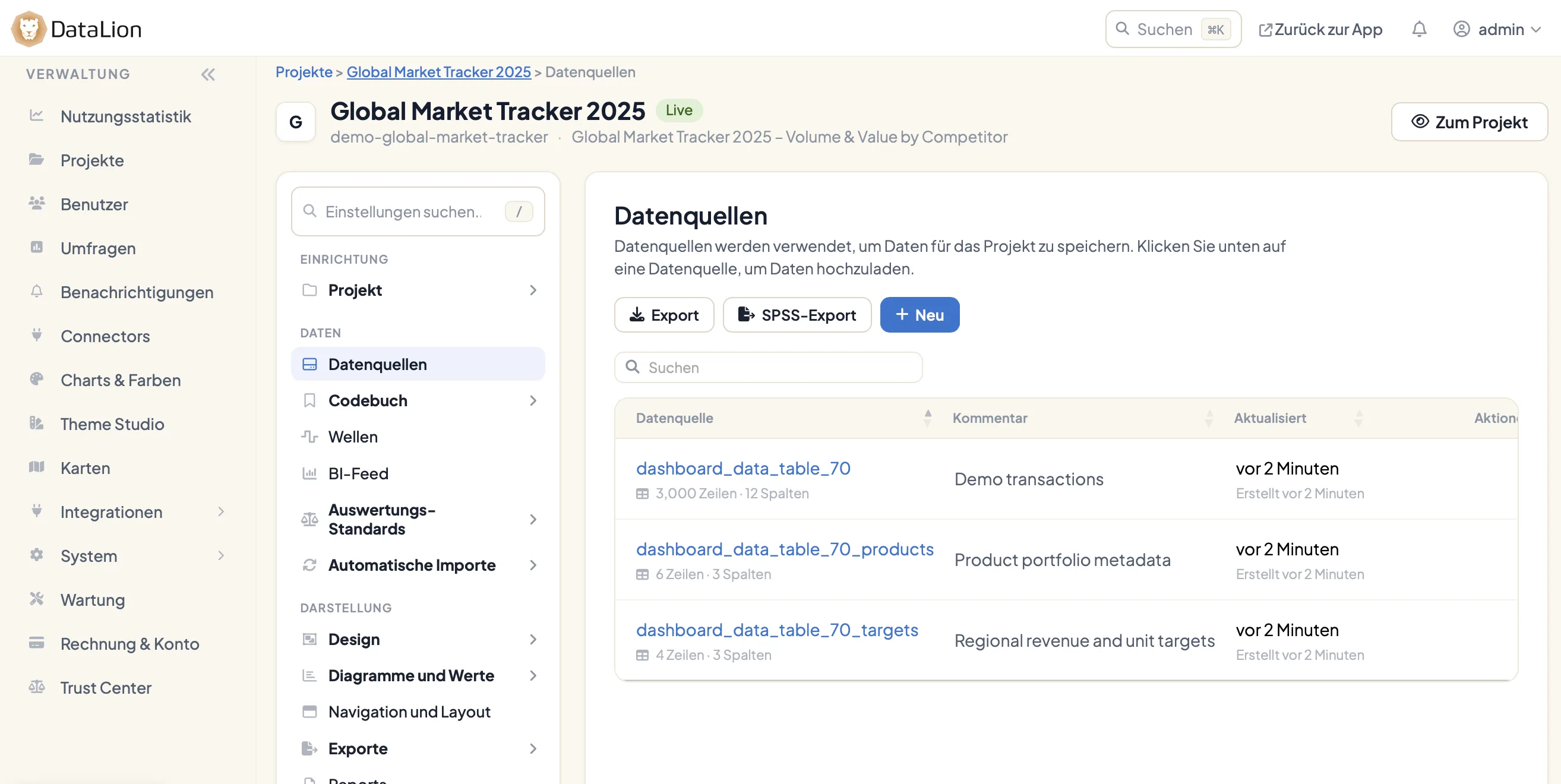
Task: Click the DataLion lion logo
Action: (x=28, y=29)
